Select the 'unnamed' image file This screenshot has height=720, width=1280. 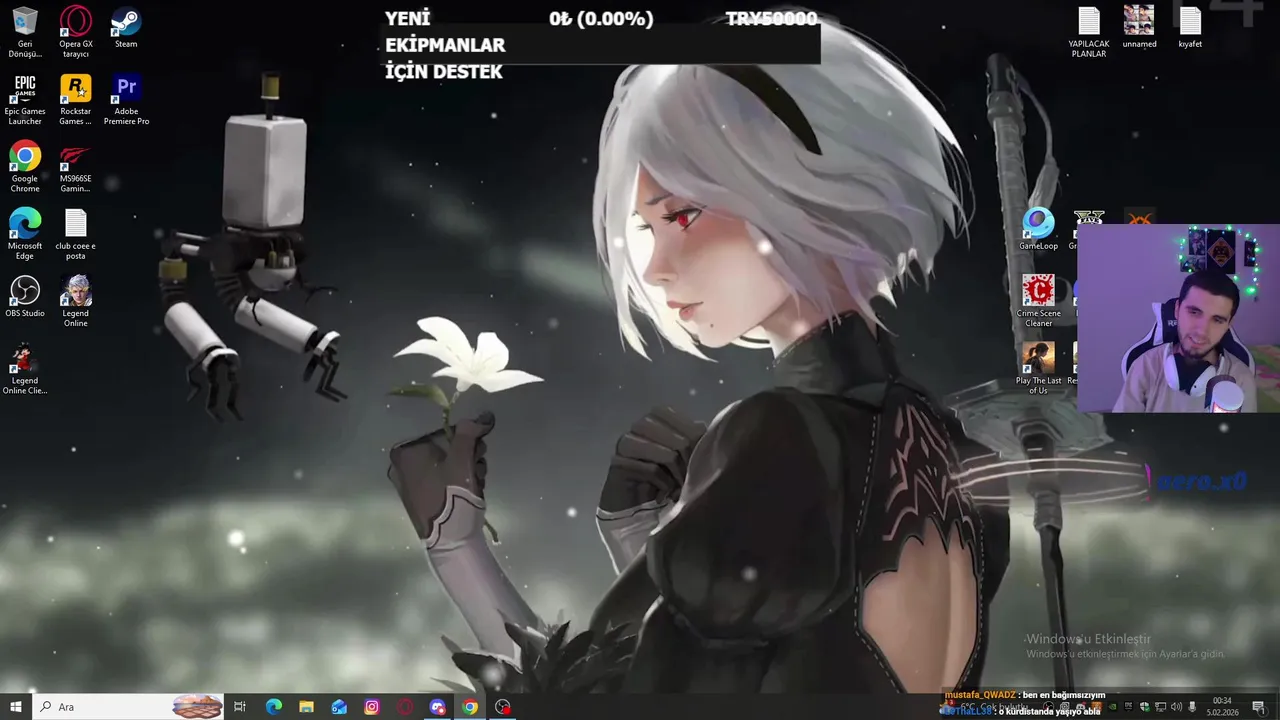1139,27
